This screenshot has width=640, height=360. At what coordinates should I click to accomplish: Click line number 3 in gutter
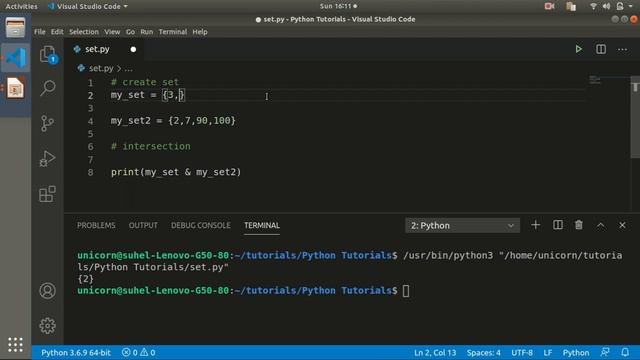[x=90, y=108]
